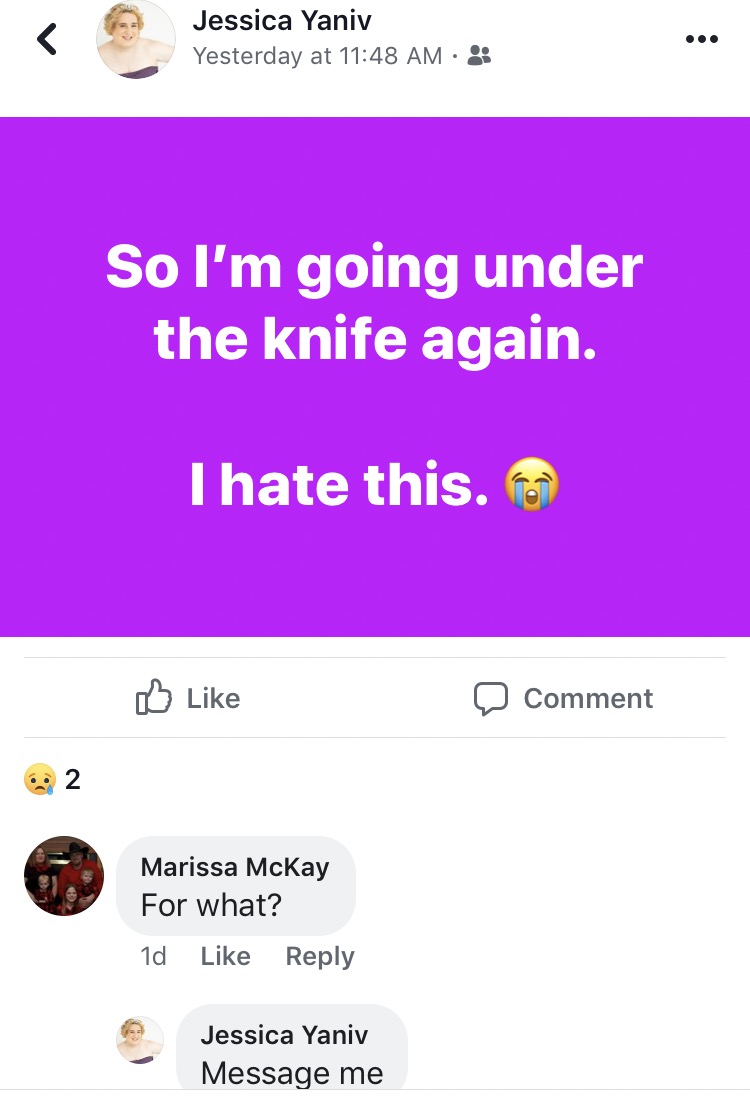Viewport: 750px width, 1097px height.
Task: Open the three-dot post options menu
Action: pos(702,39)
